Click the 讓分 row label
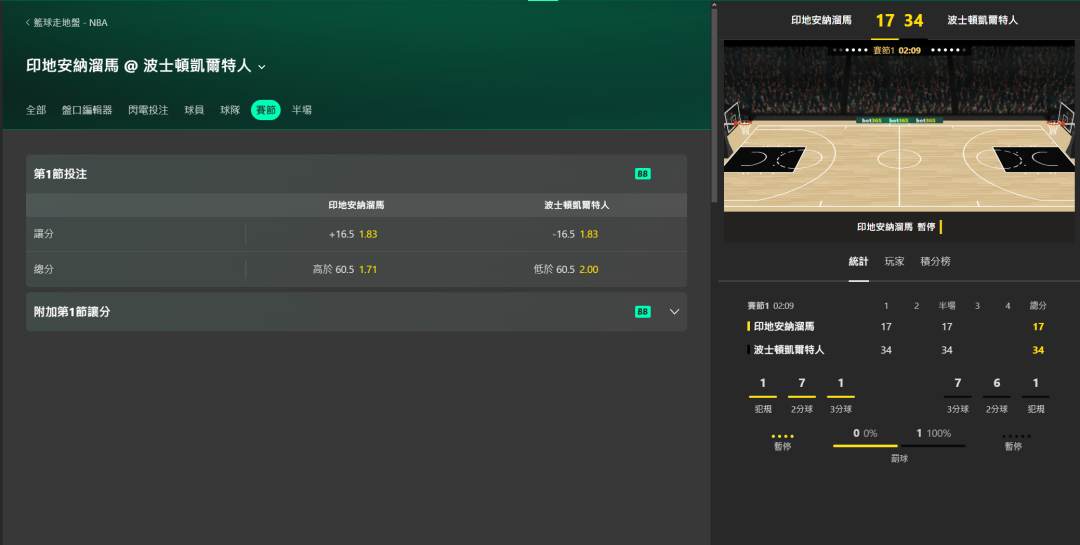Viewport: 1080px width, 545px height. point(44,234)
